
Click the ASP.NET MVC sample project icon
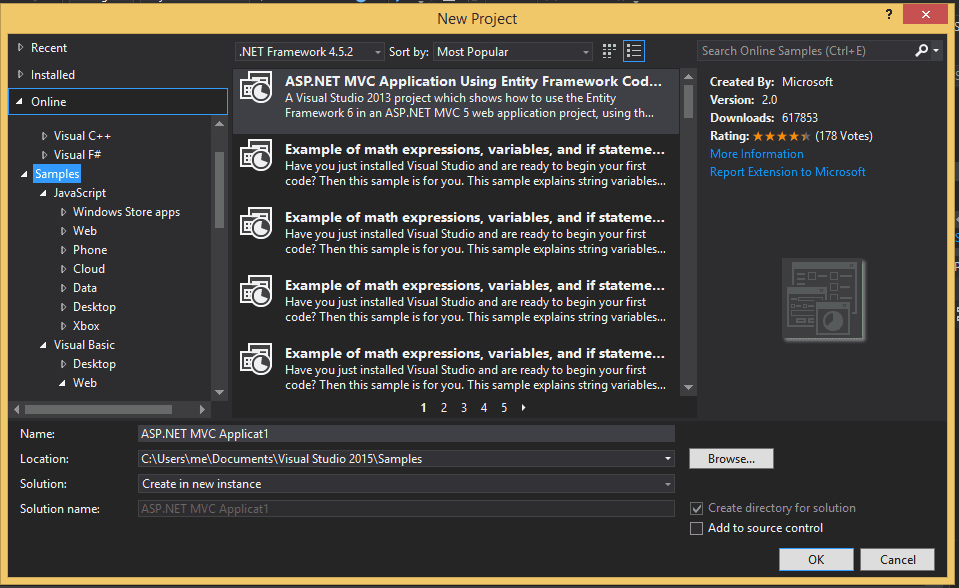(x=257, y=89)
